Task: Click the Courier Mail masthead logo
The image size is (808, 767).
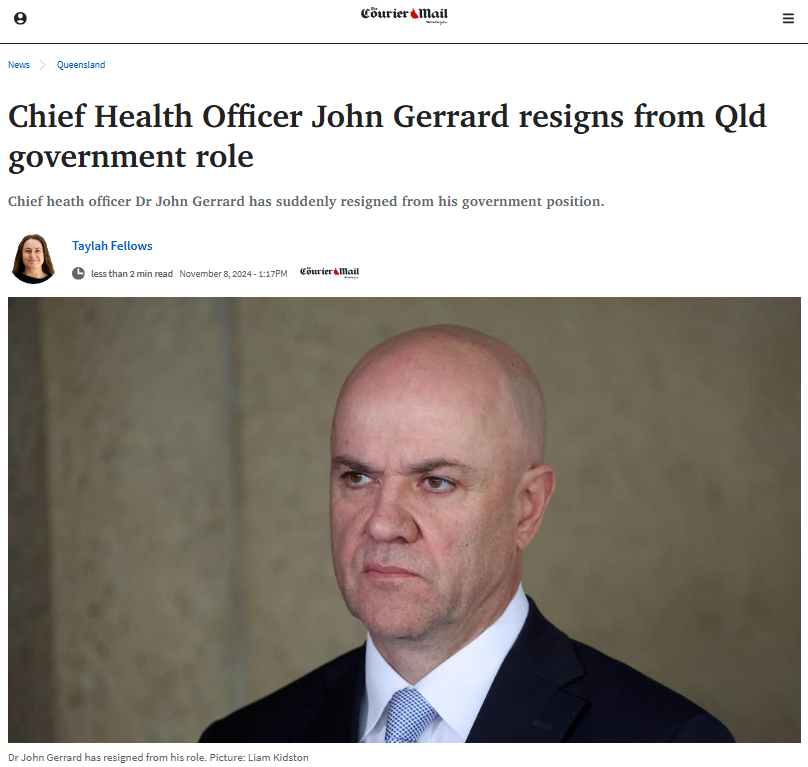Action: tap(404, 15)
